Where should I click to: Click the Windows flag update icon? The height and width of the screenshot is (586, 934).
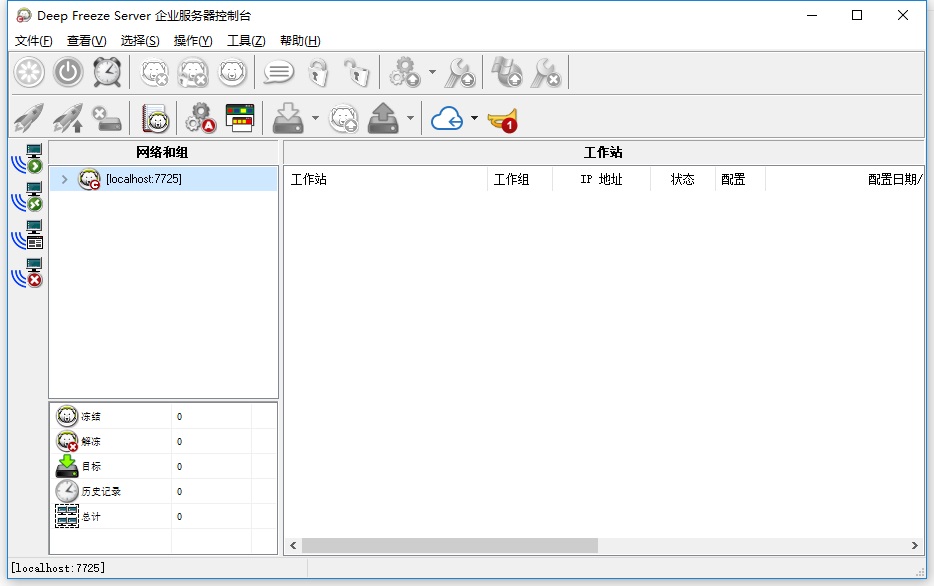[x=507, y=72]
